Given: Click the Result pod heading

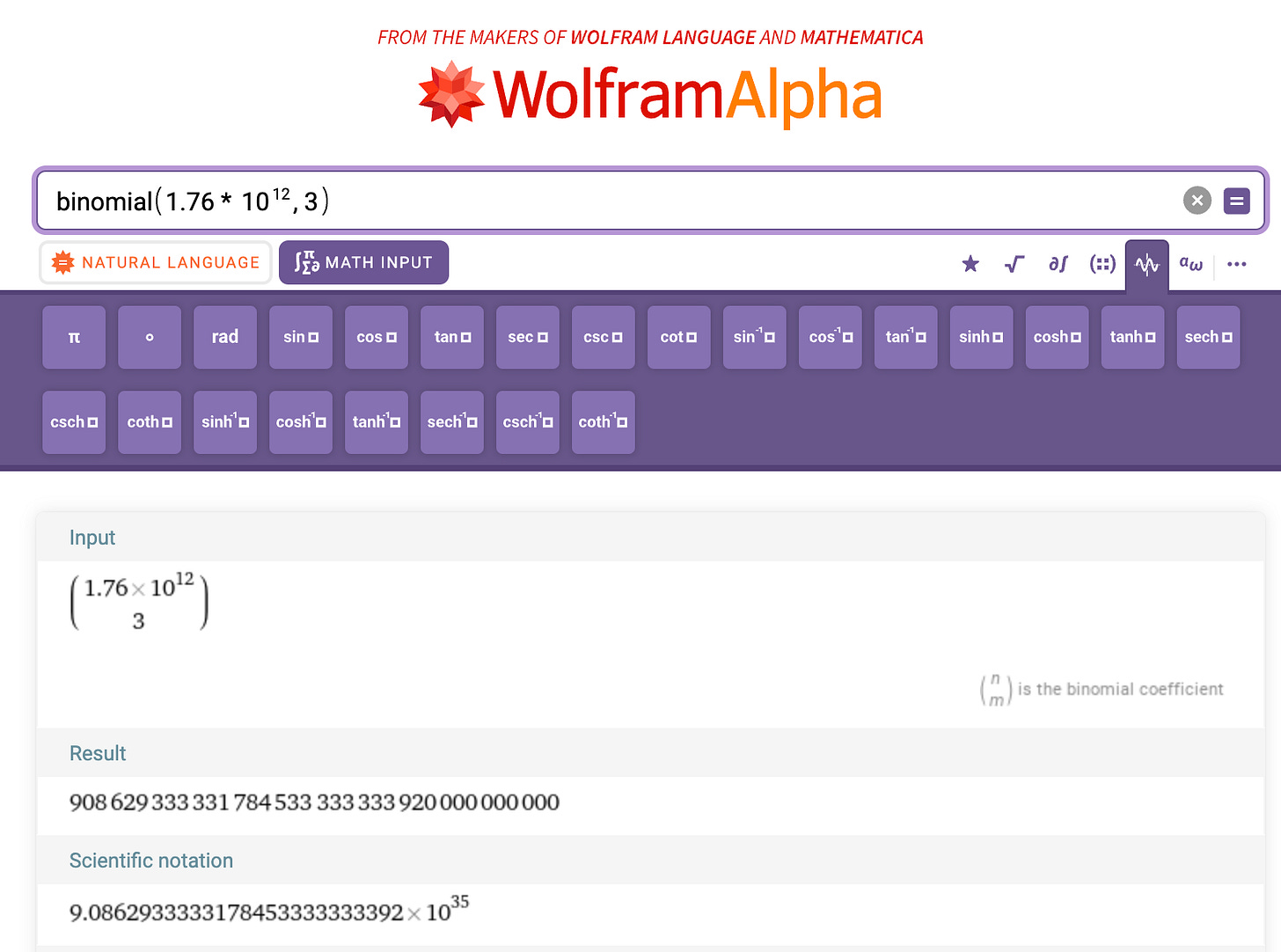Looking at the screenshot, I should coord(98,753).
